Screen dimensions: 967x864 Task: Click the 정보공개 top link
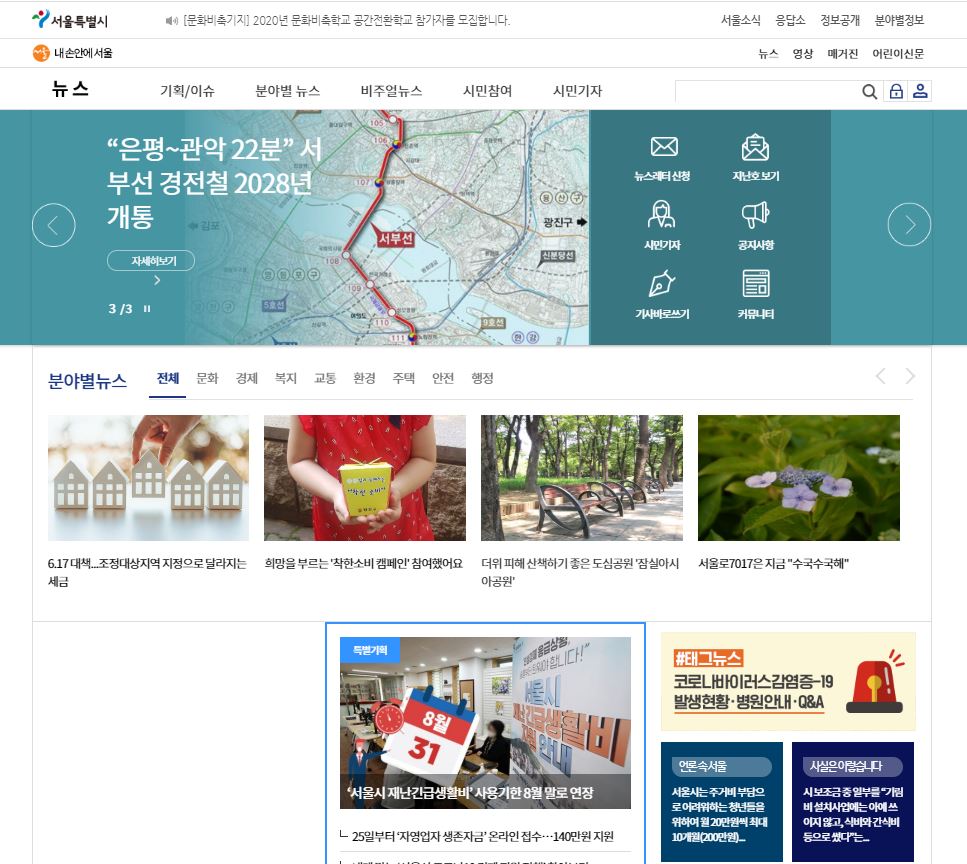click(840, 20)
